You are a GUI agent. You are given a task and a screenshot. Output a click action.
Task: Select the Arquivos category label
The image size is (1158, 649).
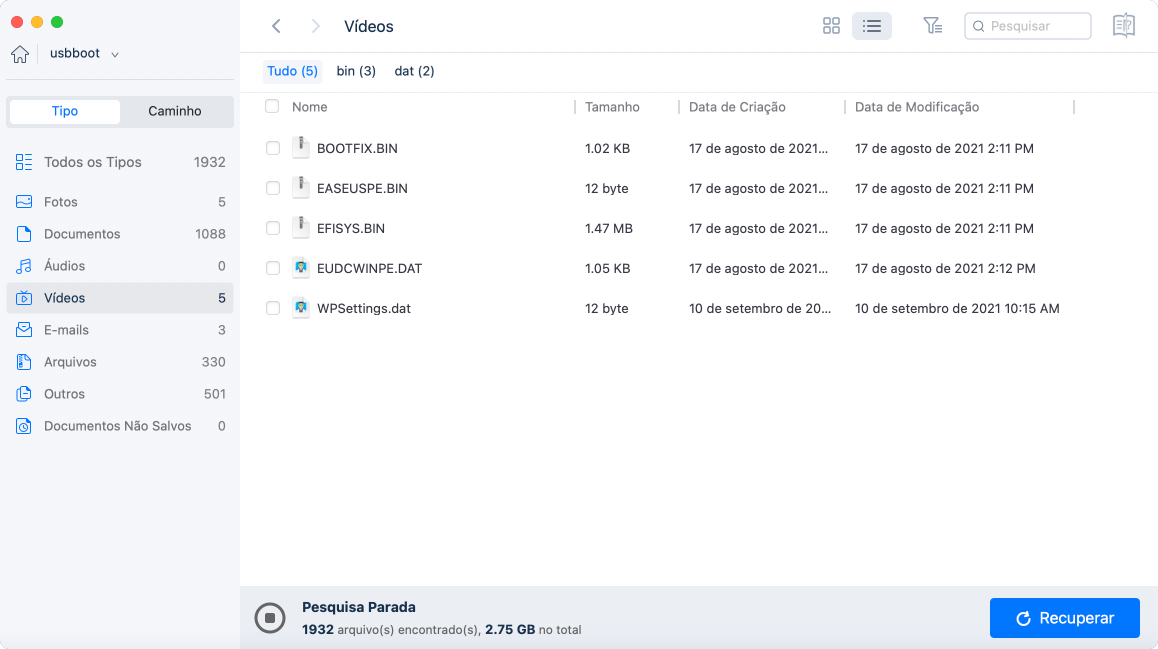(70, 362)
